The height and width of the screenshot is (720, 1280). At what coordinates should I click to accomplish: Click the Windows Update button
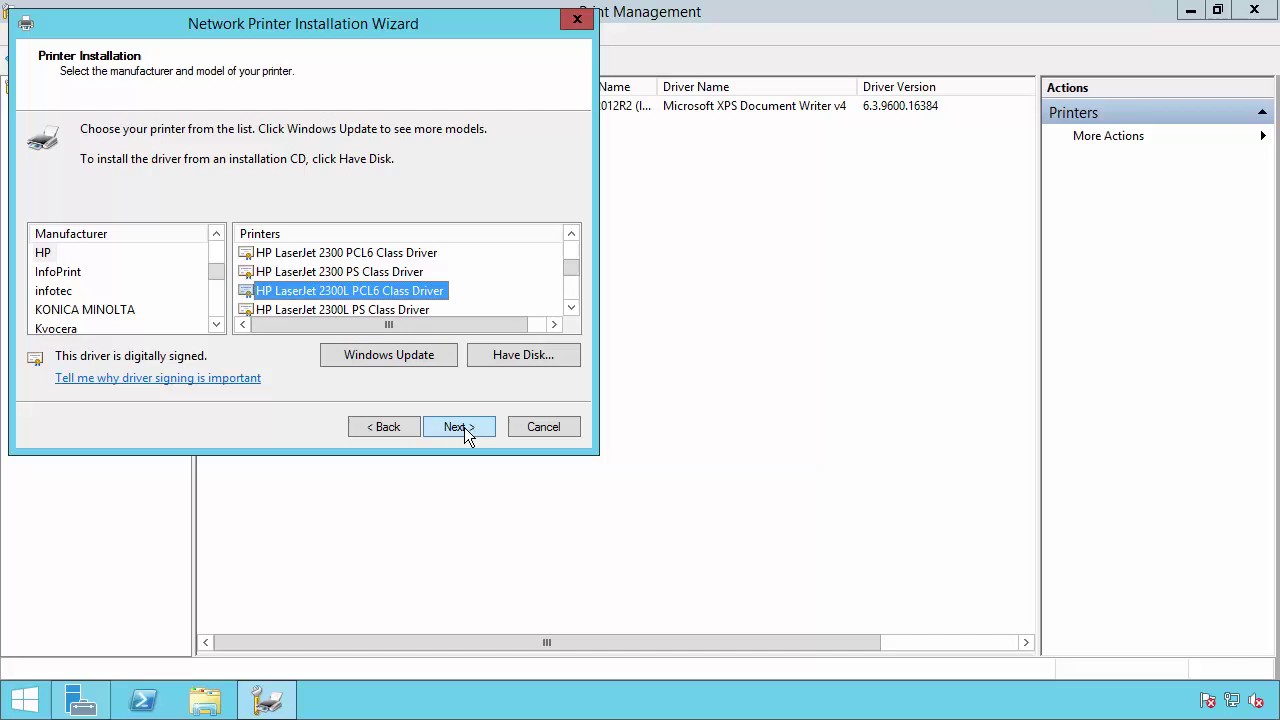[389, 355]
